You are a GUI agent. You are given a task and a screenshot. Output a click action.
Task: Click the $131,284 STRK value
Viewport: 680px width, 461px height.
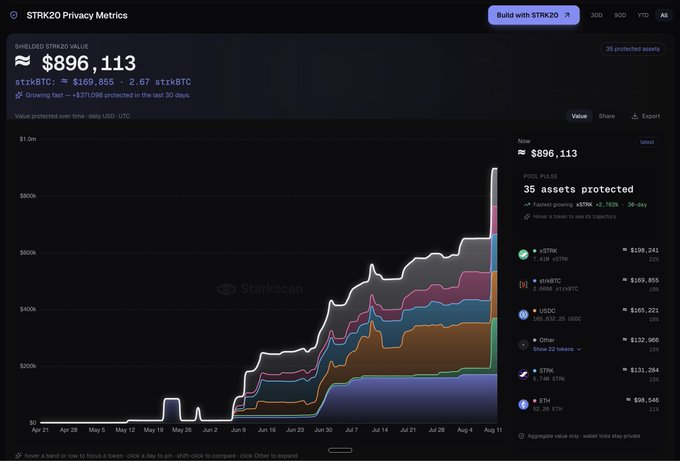point(641,370)
